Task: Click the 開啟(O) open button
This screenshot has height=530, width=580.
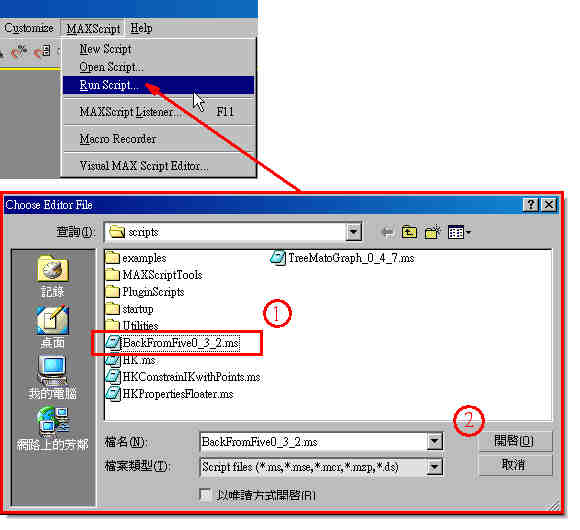Action: 515,441
